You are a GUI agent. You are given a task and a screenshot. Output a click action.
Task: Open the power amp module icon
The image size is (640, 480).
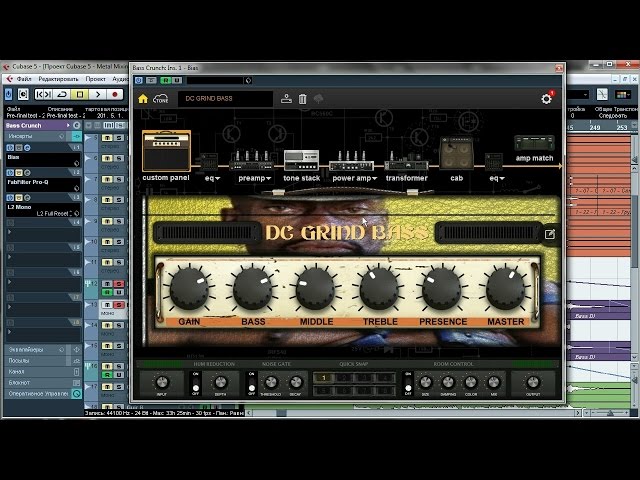[x=351, y=161]
